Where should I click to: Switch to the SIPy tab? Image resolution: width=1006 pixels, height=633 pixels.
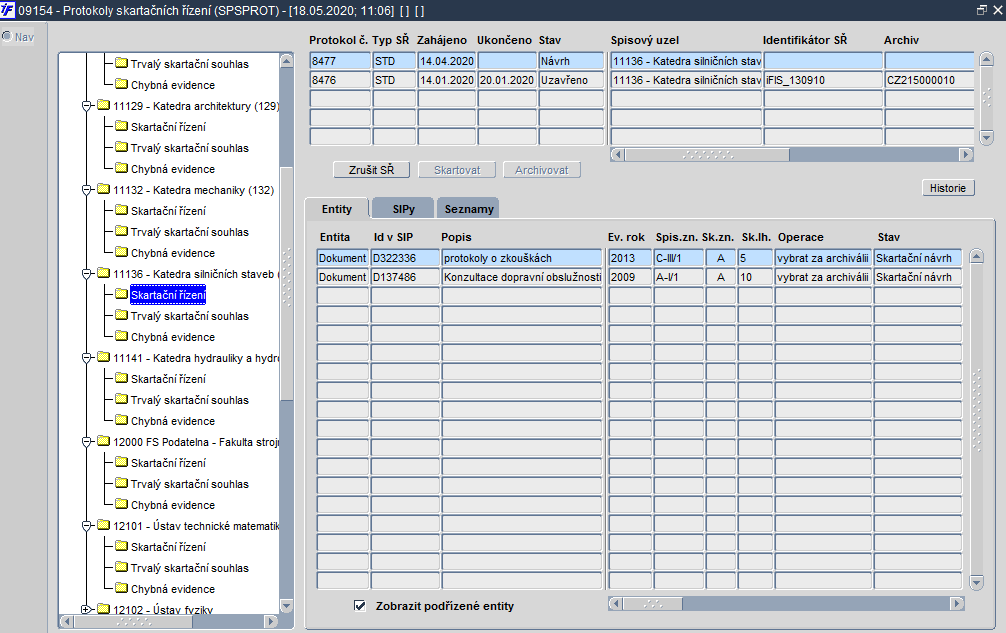[x=403, y=208]
